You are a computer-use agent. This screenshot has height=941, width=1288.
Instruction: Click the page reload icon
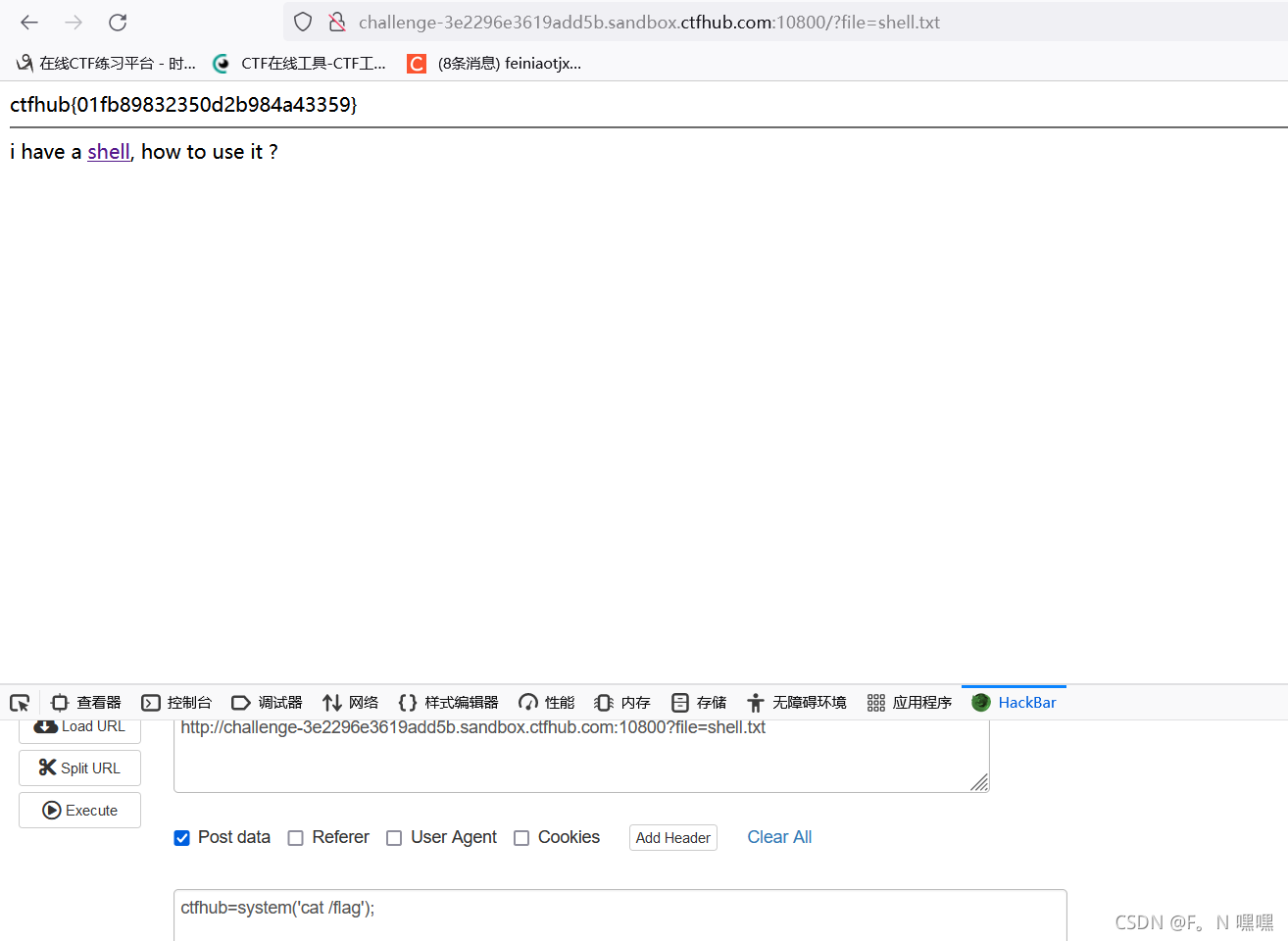(x=118, y=22)
